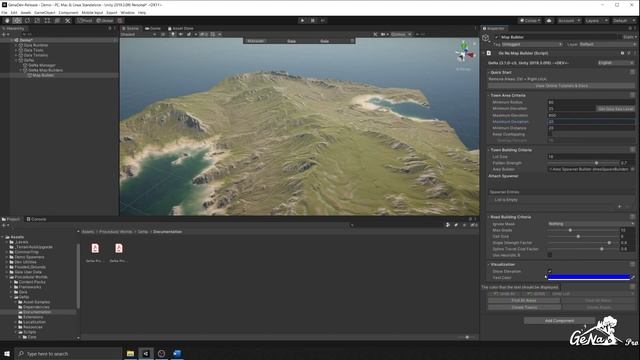Viewport: 640px width, 360px height.
Task: Click the Pause button
Action: coord(313,20)
